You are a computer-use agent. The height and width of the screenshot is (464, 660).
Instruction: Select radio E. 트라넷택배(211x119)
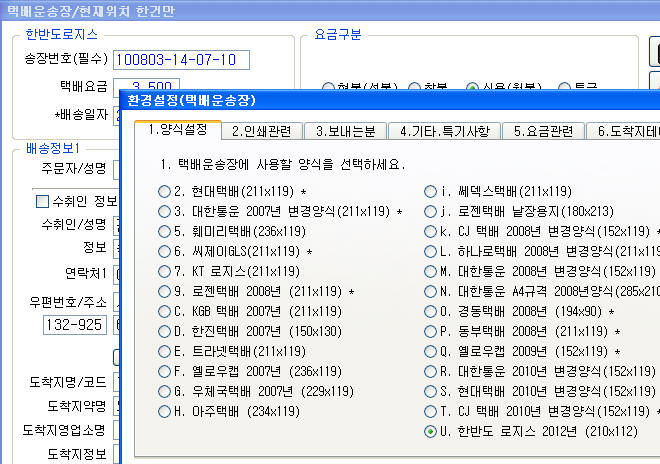pos(164,352)
